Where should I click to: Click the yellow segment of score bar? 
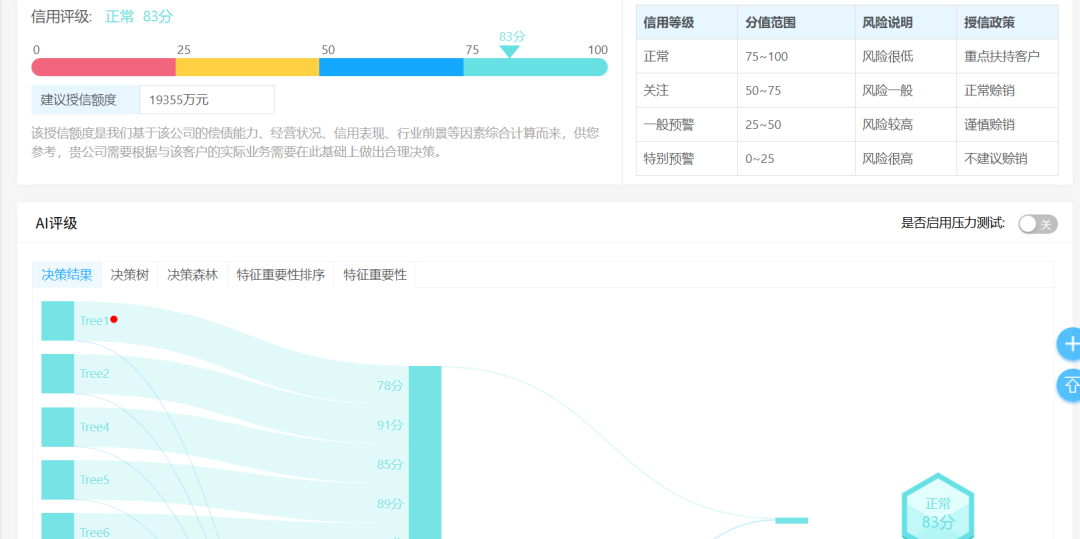[247, 67]
